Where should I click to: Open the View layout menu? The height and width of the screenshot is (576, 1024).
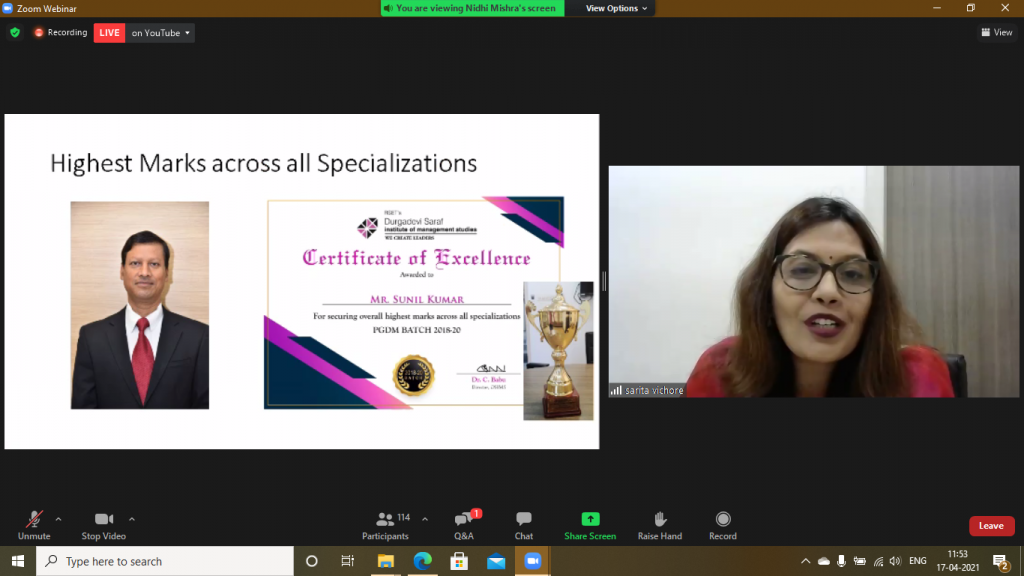997,32
